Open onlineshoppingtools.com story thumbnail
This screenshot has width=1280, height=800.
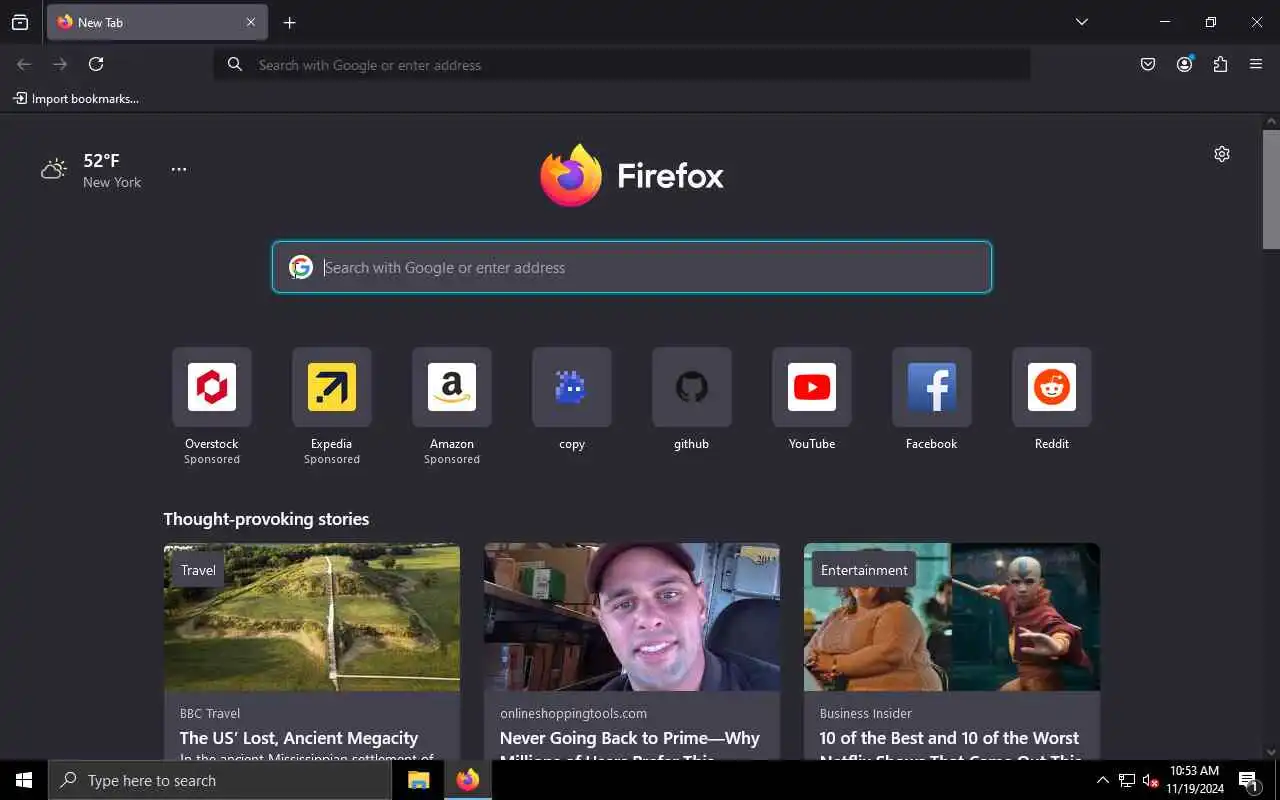point(632,617)
